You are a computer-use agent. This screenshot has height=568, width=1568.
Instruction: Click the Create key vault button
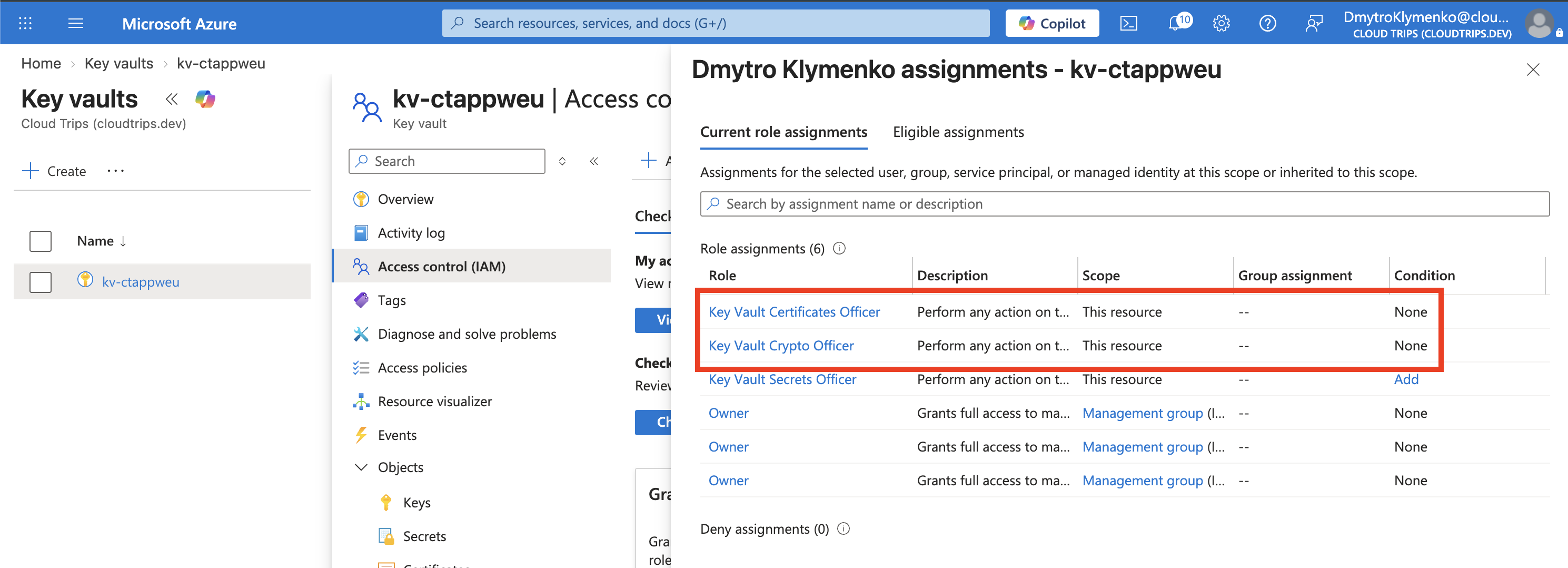pyautogui.click(x=54, y=171)
